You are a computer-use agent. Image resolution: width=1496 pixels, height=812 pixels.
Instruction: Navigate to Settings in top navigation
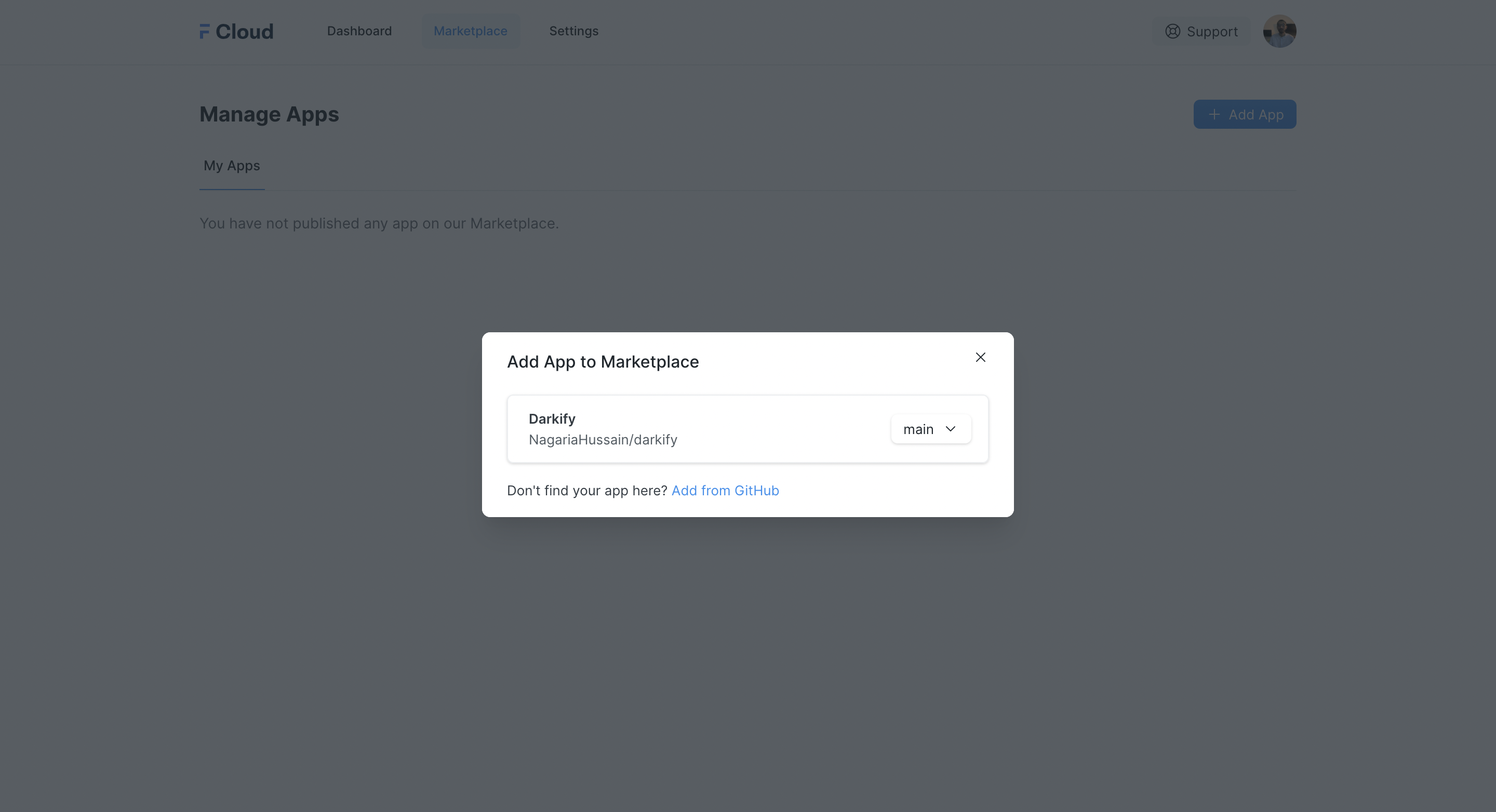click(x=574, y=31)
